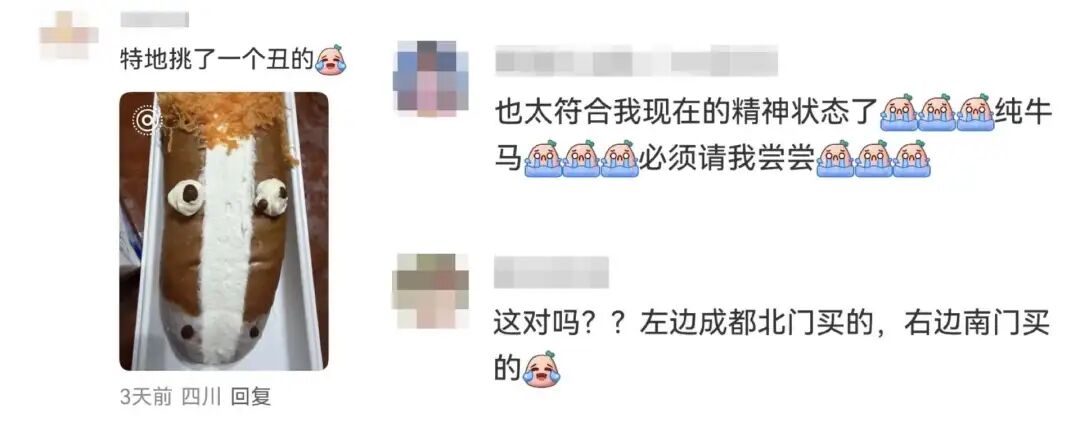
Task: Click blurred username above 特地挑了一个丑的
Action: click(x=154, y=19)
